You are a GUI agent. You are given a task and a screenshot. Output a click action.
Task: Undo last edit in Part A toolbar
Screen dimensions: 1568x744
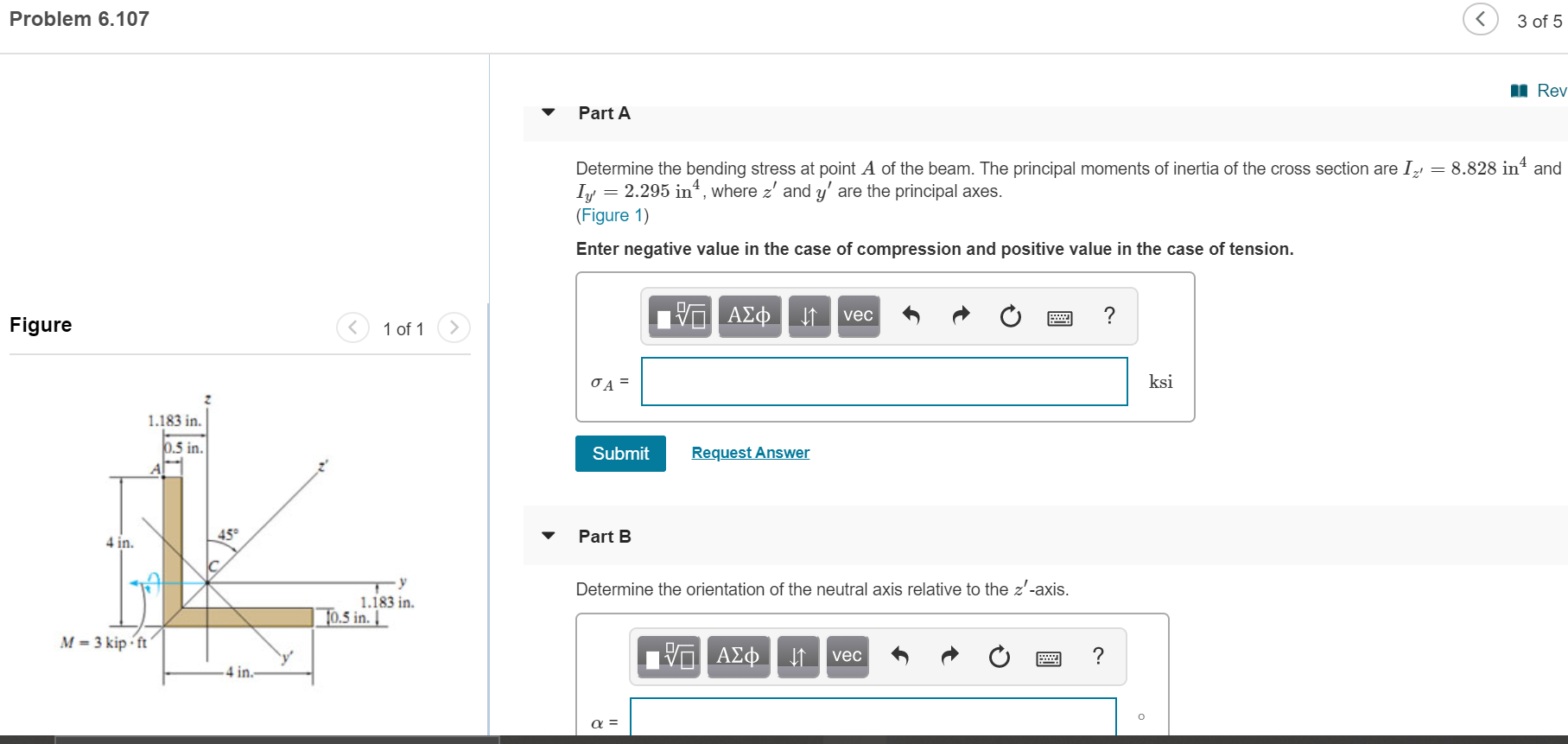point(911,315)
